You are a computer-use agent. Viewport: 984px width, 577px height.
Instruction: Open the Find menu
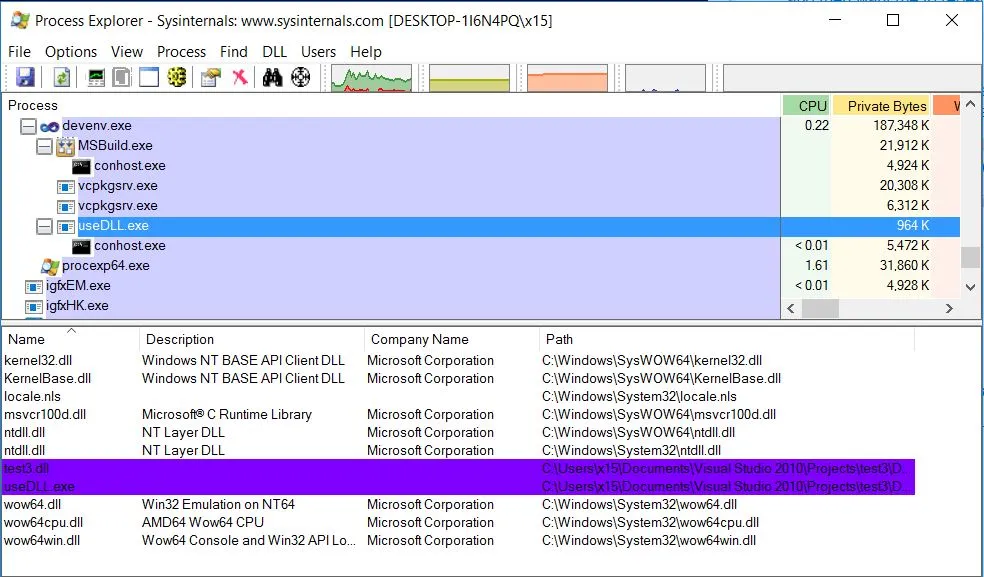(x=233, y=51)
